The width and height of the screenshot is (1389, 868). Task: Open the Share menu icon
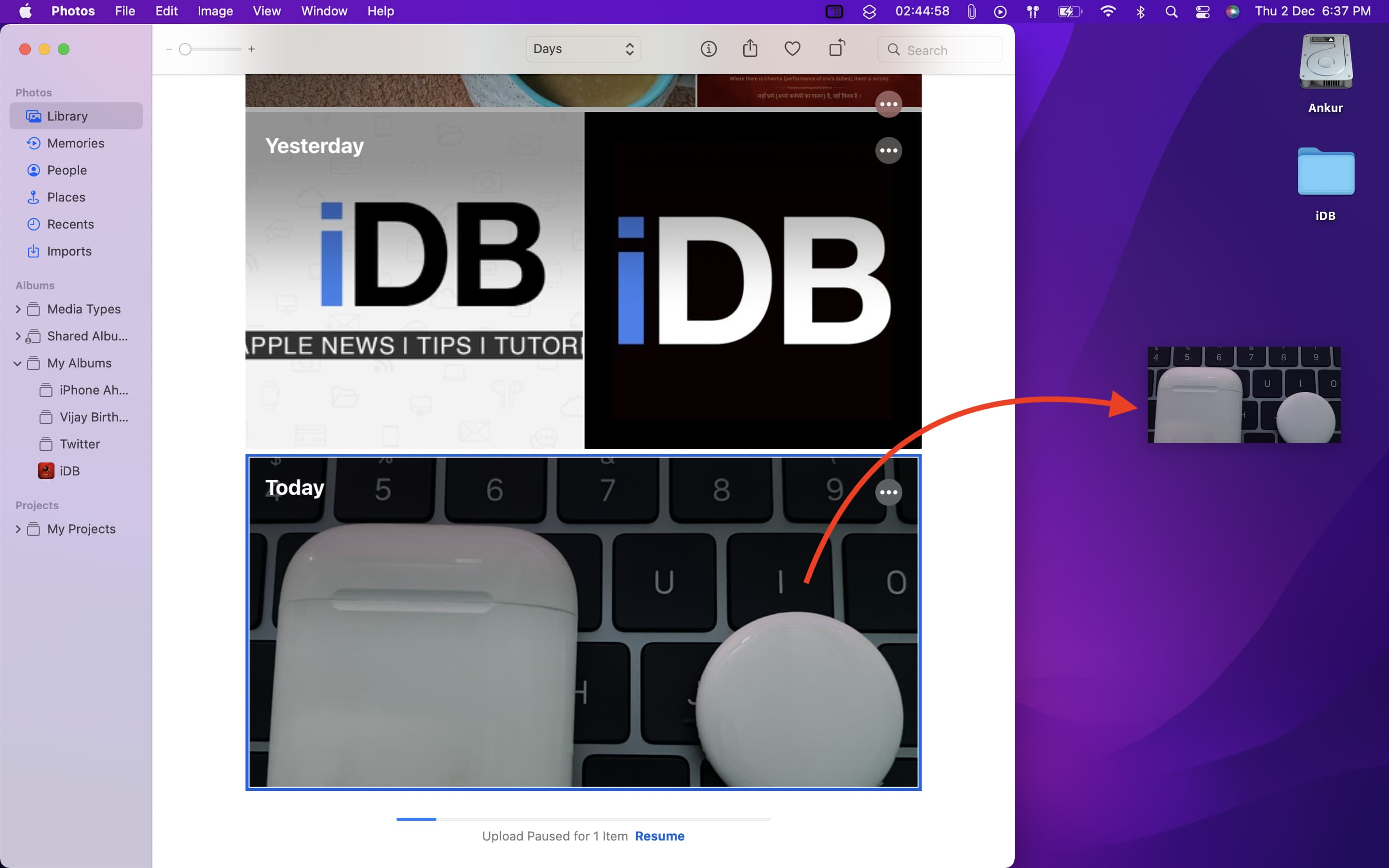[750, 48]
